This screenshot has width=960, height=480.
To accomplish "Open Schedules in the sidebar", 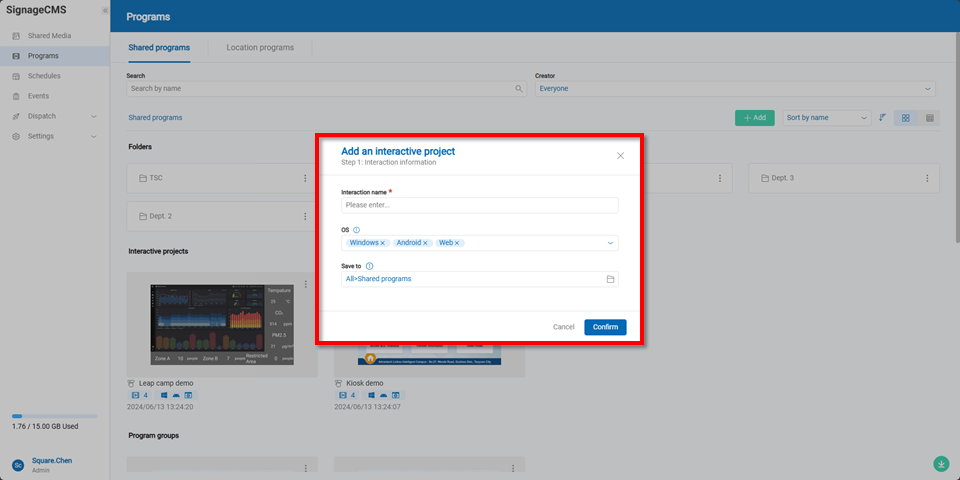I will (x=44, y=76).
